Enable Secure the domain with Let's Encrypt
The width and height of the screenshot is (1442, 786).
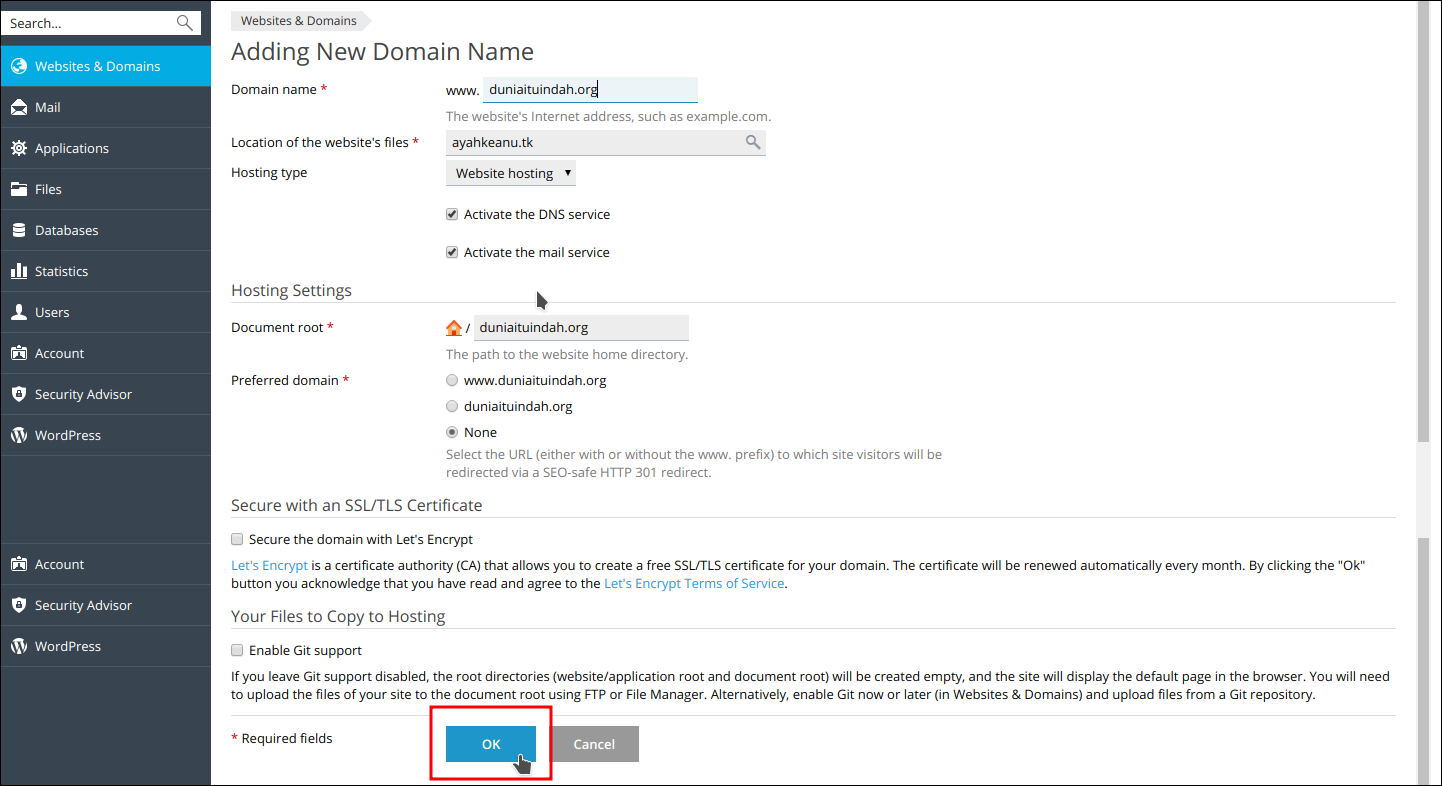point(237,539)
